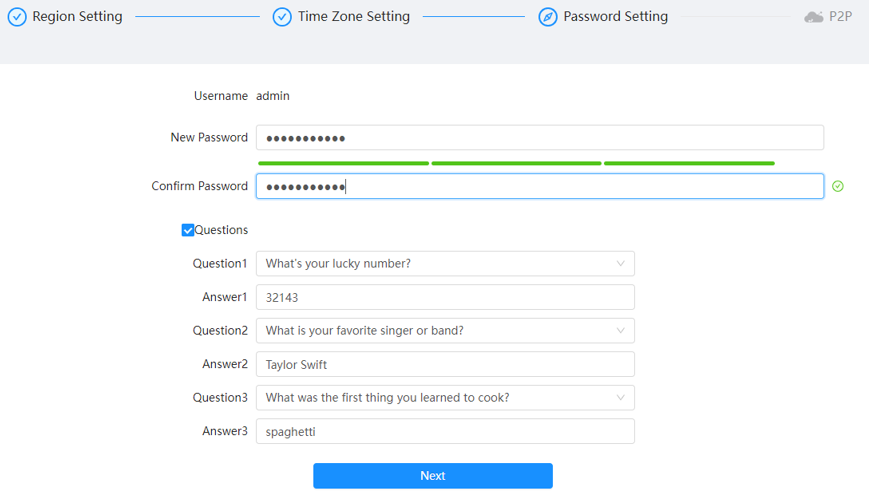The height and width of the screenshot is (499, 870).
Task: Click the green password match check icon
Action: 838,186
